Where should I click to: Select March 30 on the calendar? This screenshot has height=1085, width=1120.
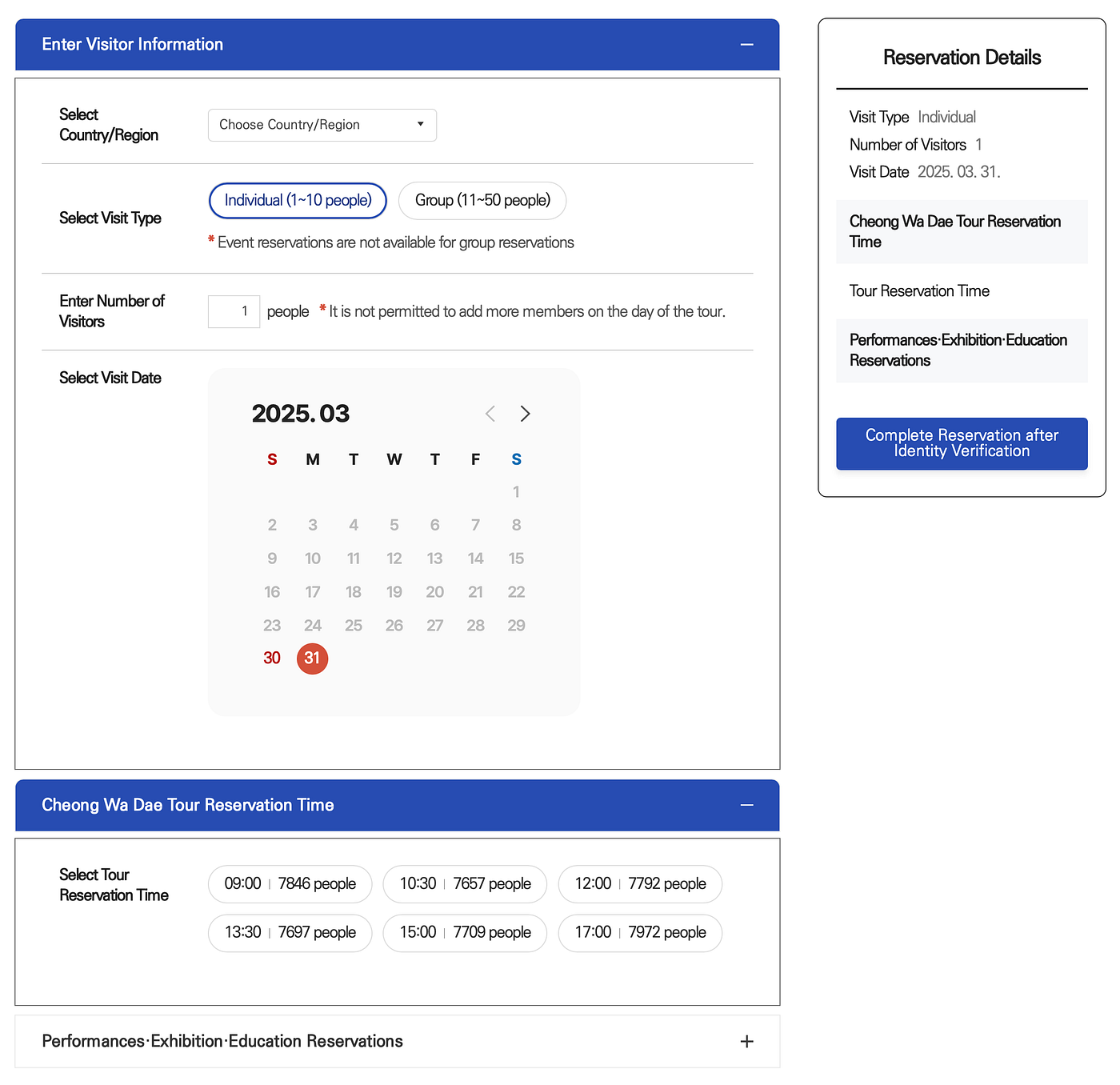pos(272,658)
